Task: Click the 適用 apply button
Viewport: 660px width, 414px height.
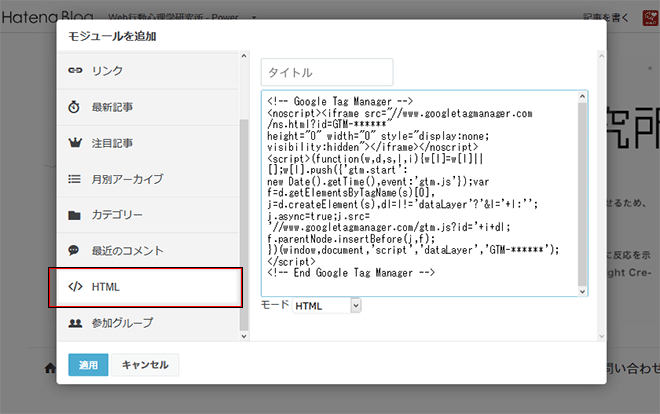Action: [88, 365]
